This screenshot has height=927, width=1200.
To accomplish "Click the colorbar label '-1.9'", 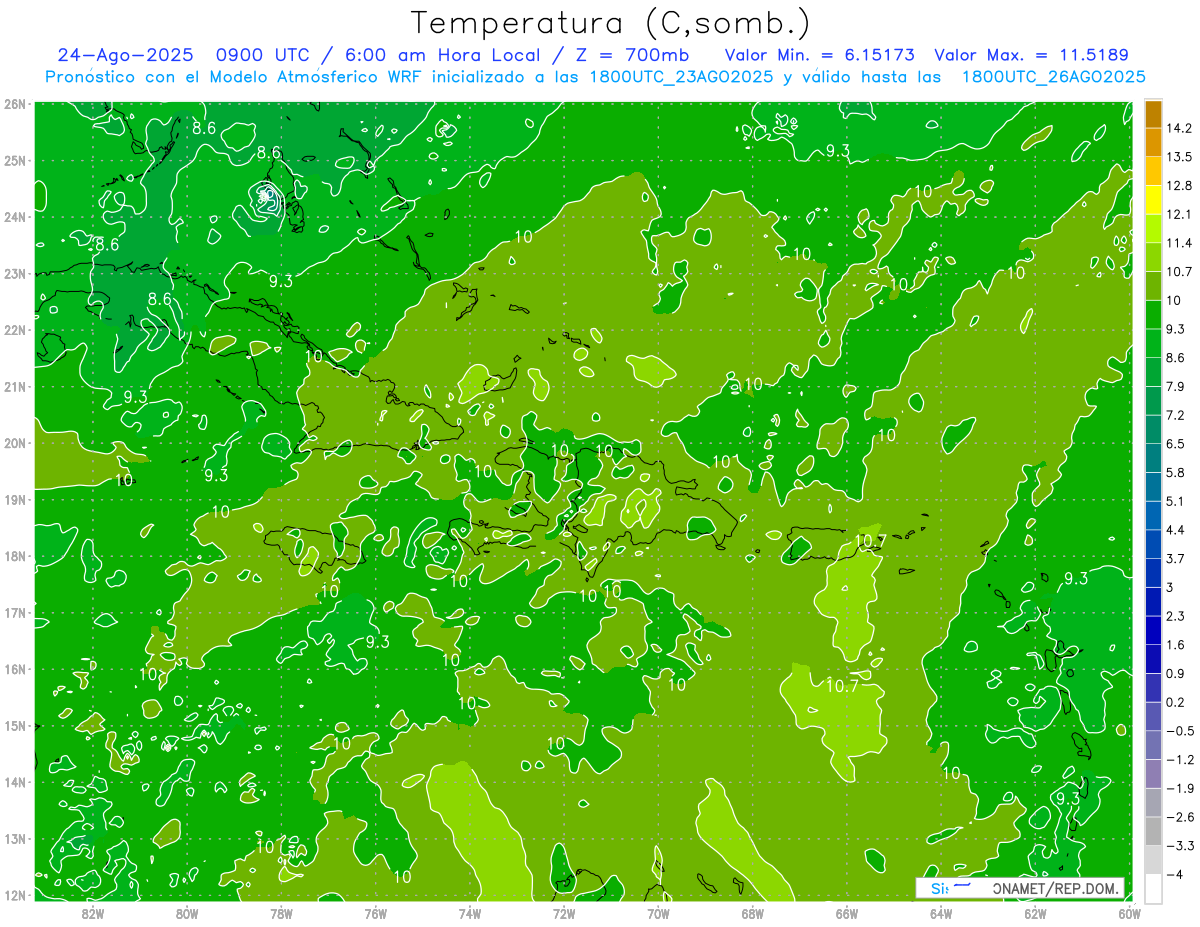I will click(x=1180, y=787).
